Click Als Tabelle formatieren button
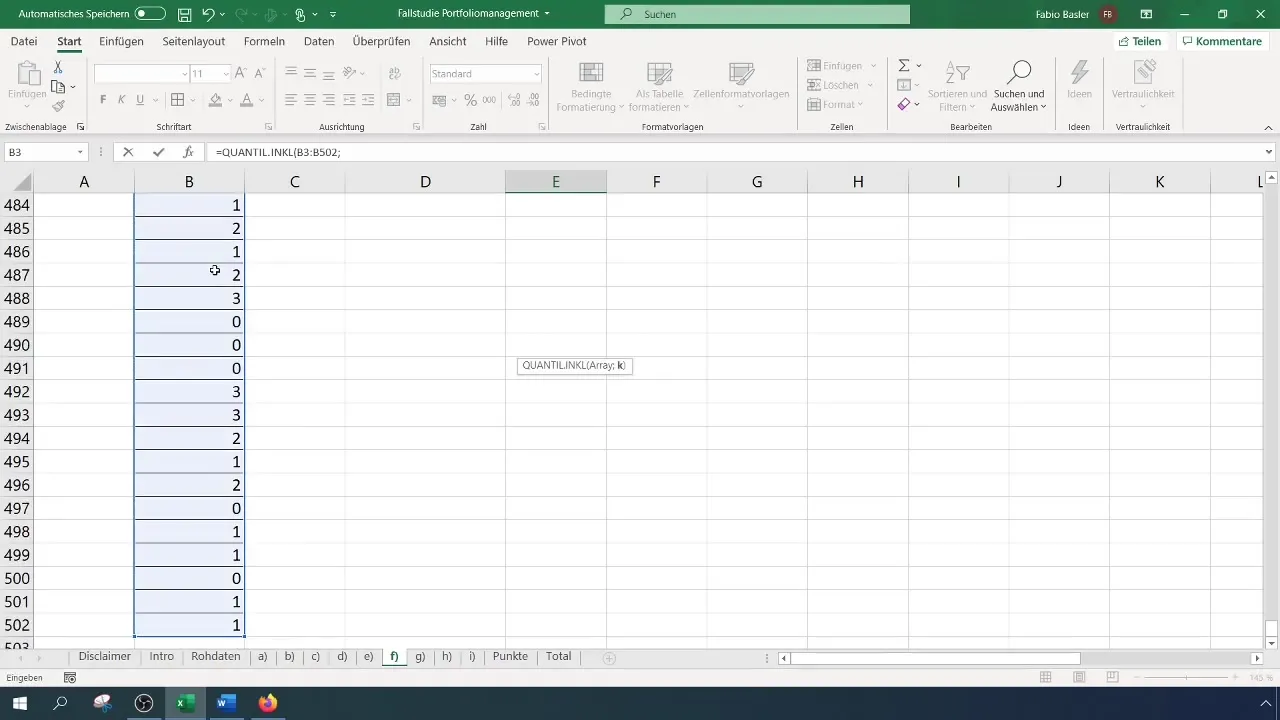1280x720 pixels. tap(659, 87)
